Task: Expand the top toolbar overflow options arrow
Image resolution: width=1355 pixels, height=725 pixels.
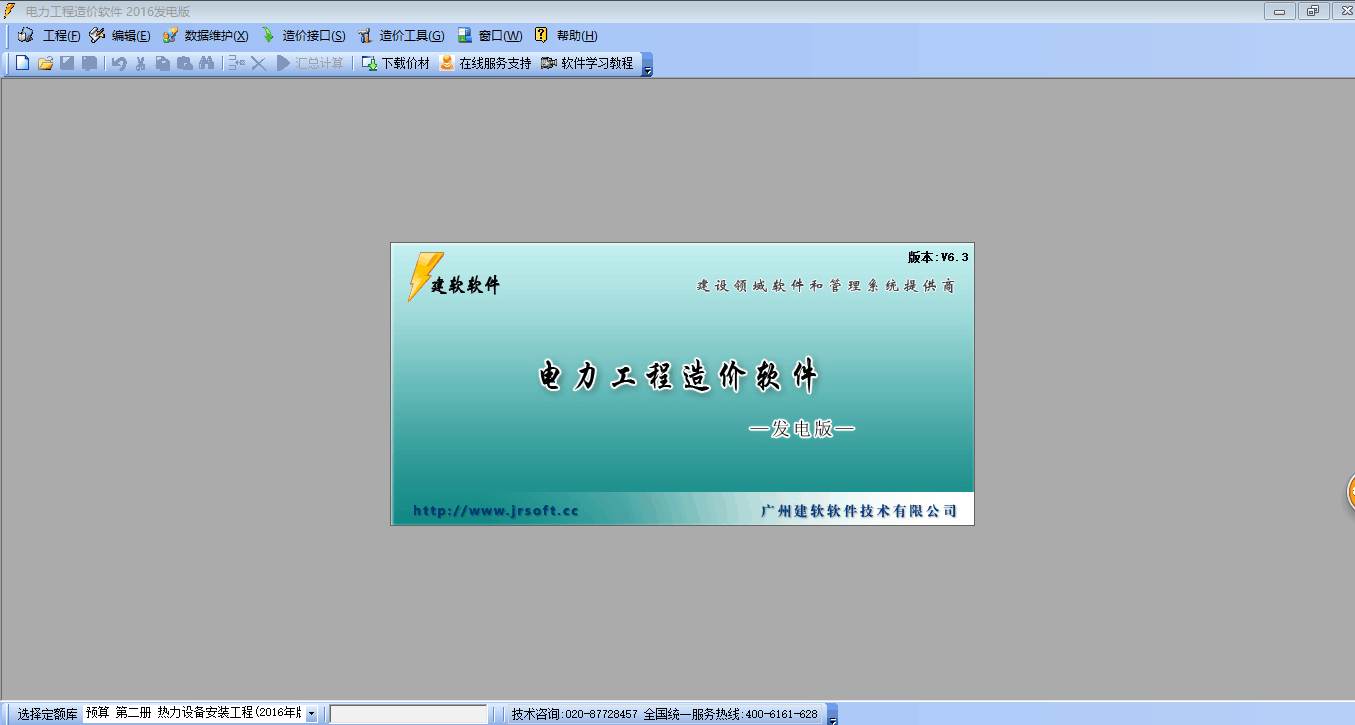Action: coord(647,66)
